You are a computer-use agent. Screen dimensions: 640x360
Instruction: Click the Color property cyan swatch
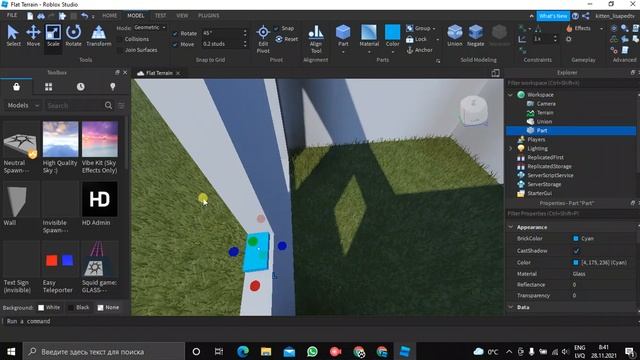coord(576,262)
